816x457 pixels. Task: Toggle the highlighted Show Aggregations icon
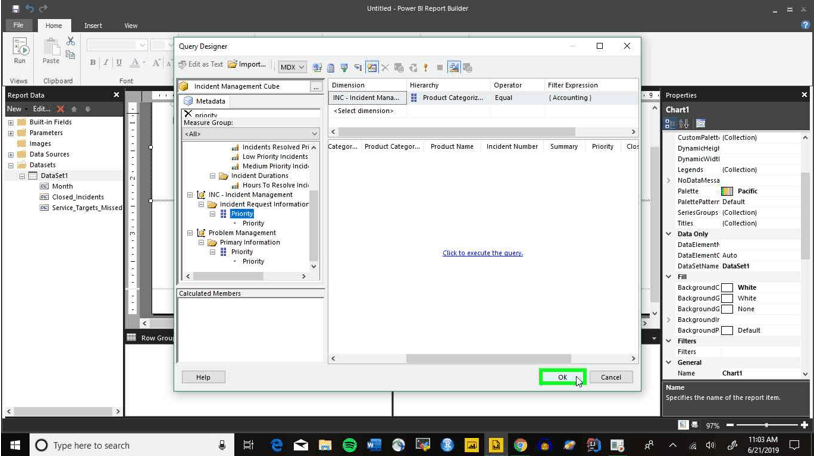(x=372, y=67)
